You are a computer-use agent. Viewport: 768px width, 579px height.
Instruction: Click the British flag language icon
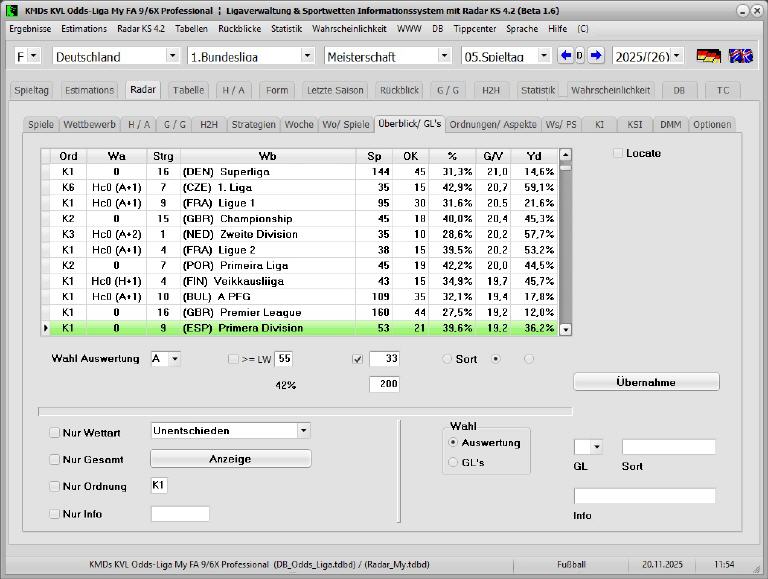click(741, 56)
